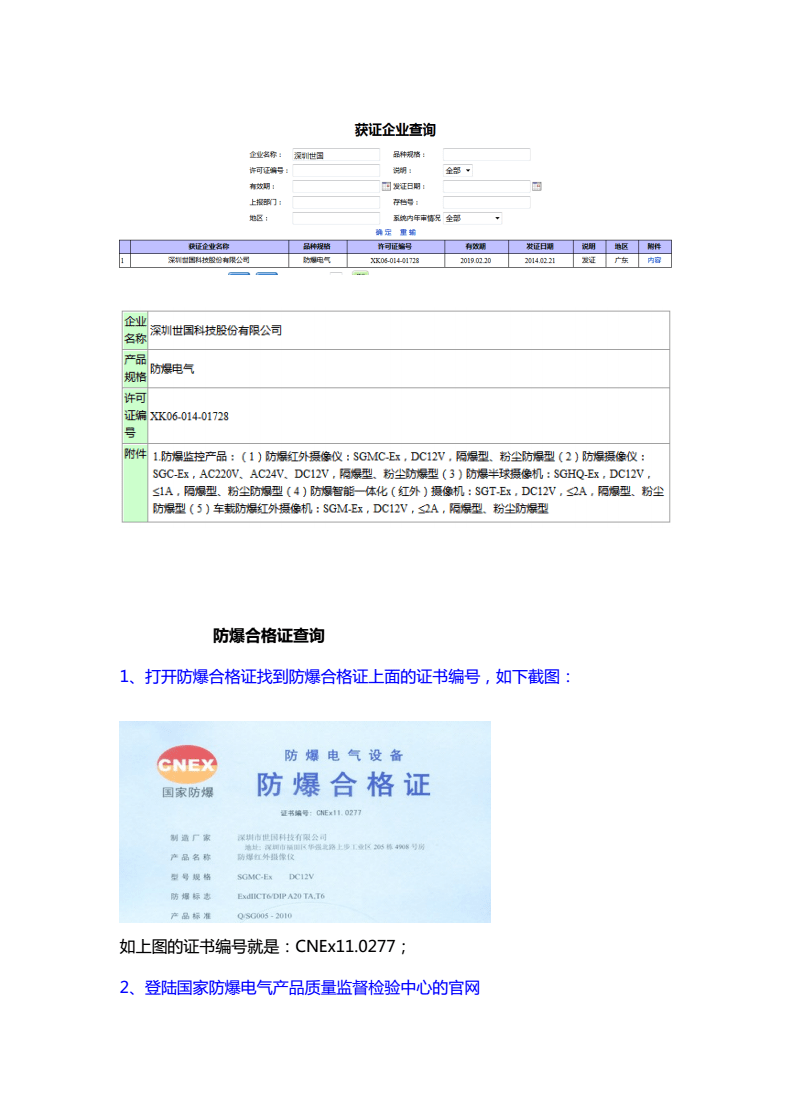This screenshot has height=1120, width=792.
Task: Open the step 2 link to 国家防爆 official site
Action: click(299, 988)
